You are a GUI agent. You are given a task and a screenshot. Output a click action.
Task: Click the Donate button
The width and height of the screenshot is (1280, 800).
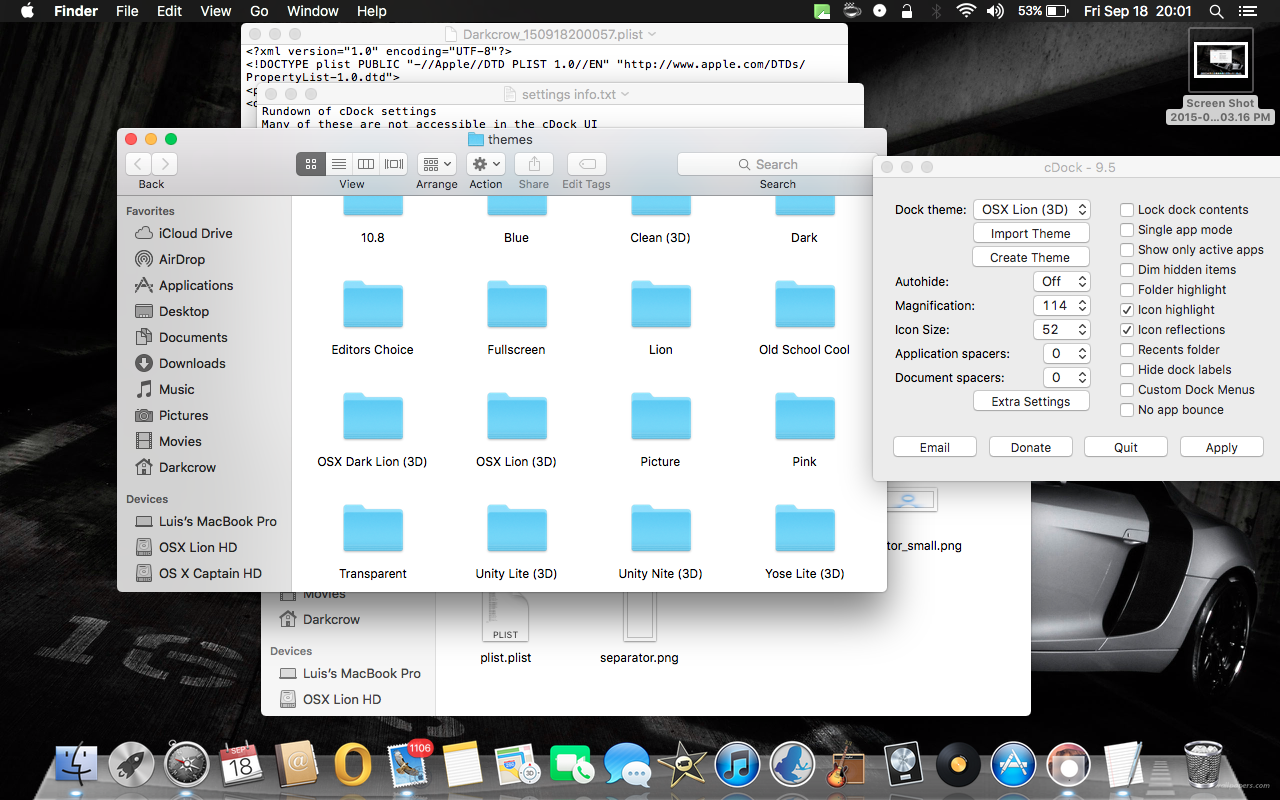tap(1031, 448)
